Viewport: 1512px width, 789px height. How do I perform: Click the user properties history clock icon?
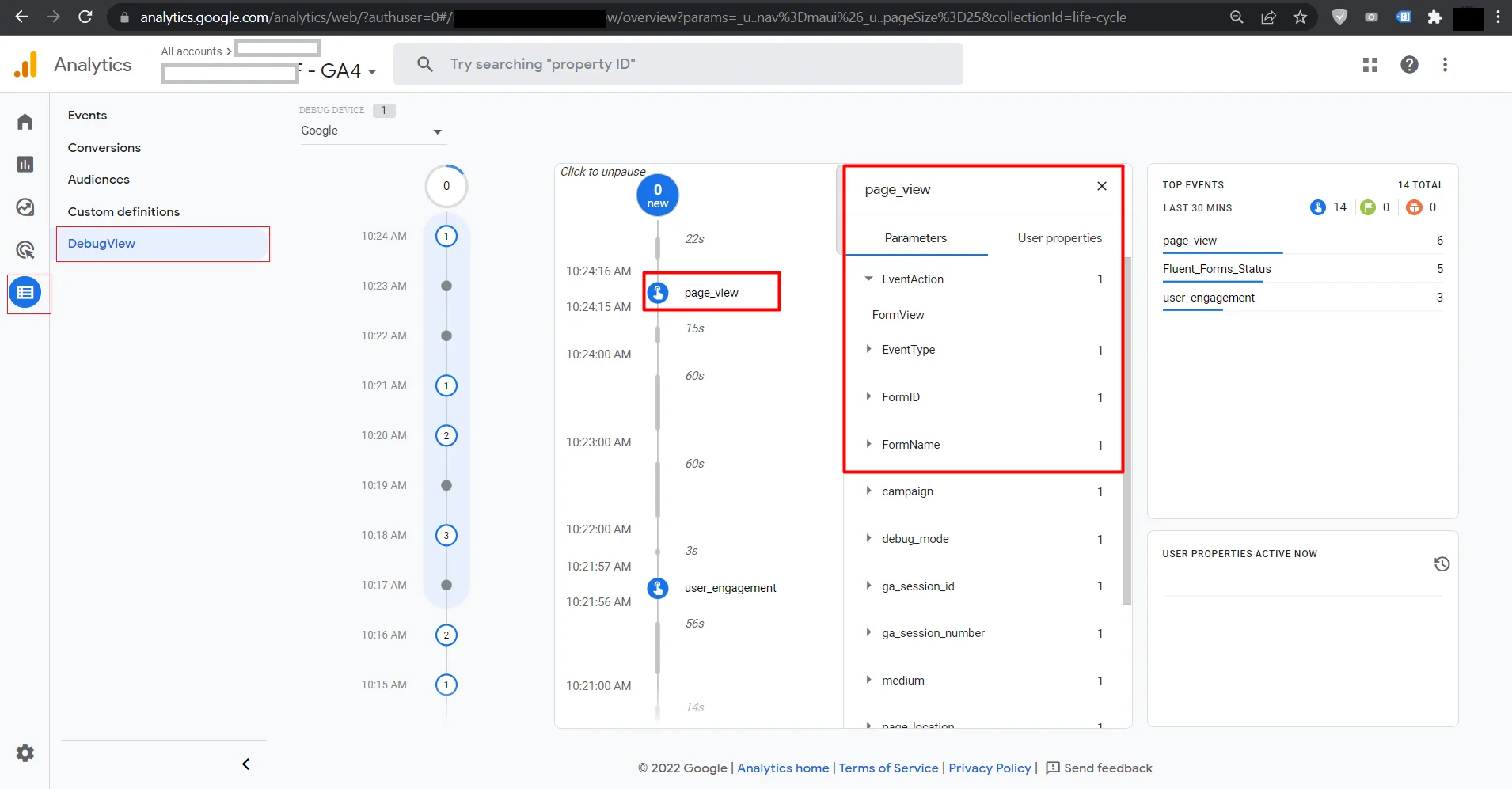click(x=1442, y=564)
